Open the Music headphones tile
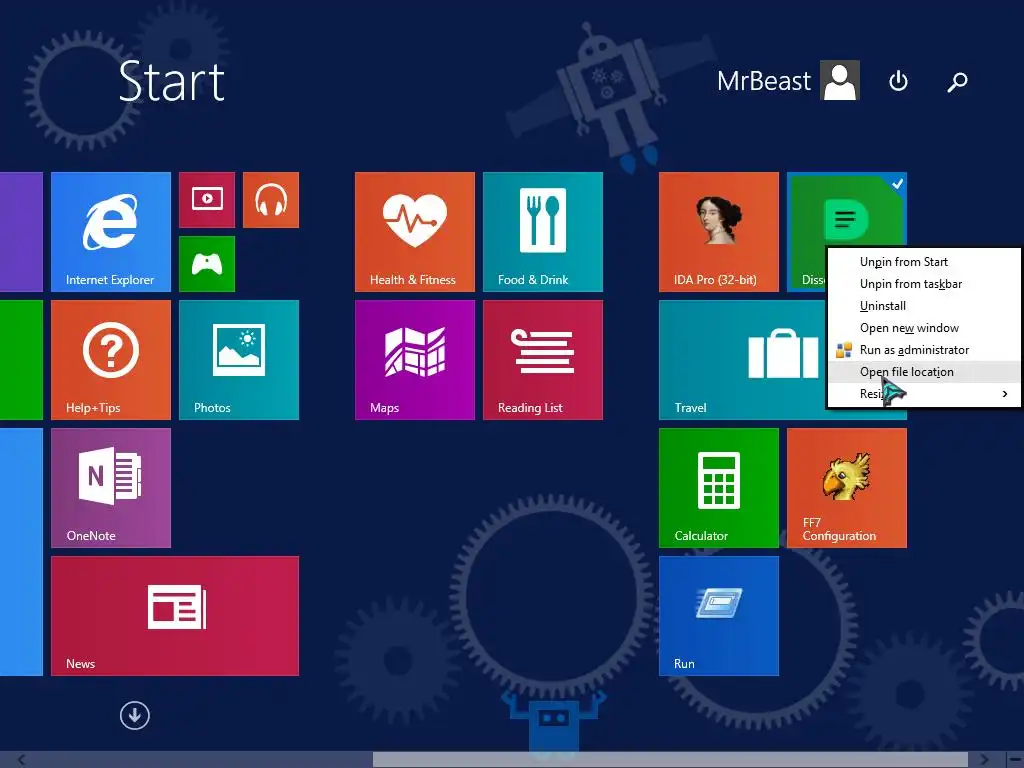The width and height of the screenshot is (1024, 768). click(271, 200)
